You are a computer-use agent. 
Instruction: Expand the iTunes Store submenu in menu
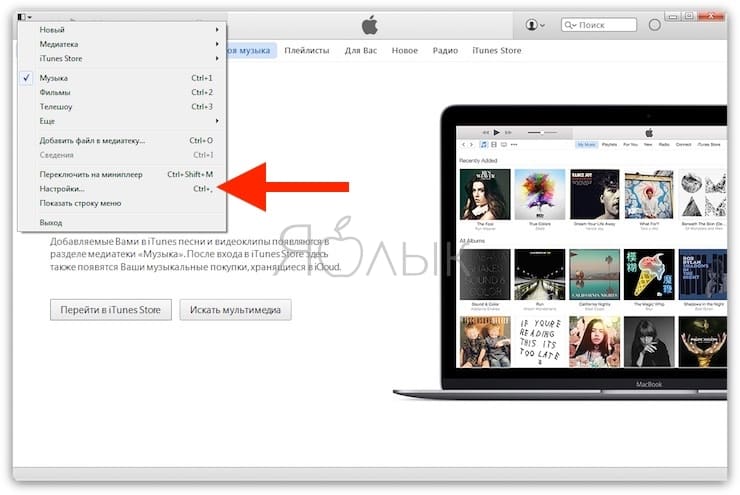tap(122, 59)
